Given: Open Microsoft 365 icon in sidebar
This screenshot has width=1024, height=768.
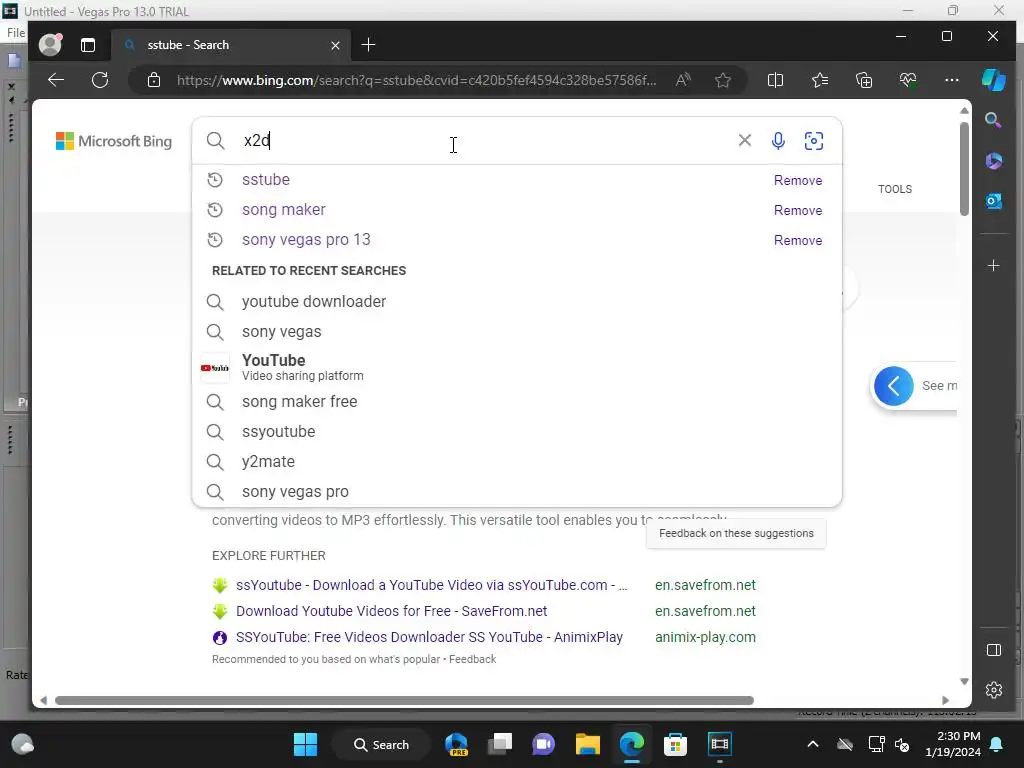Looking at the screenshot, I should 993,161.
